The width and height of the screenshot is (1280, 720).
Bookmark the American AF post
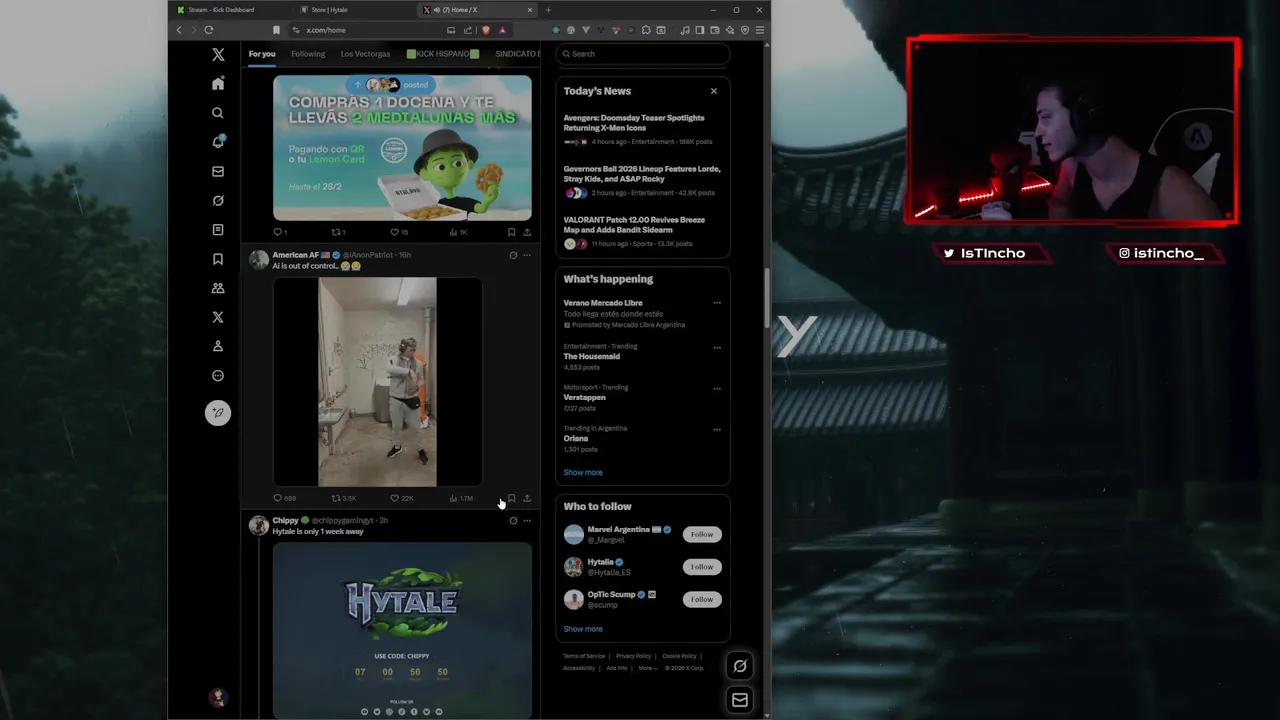(511, 498)
